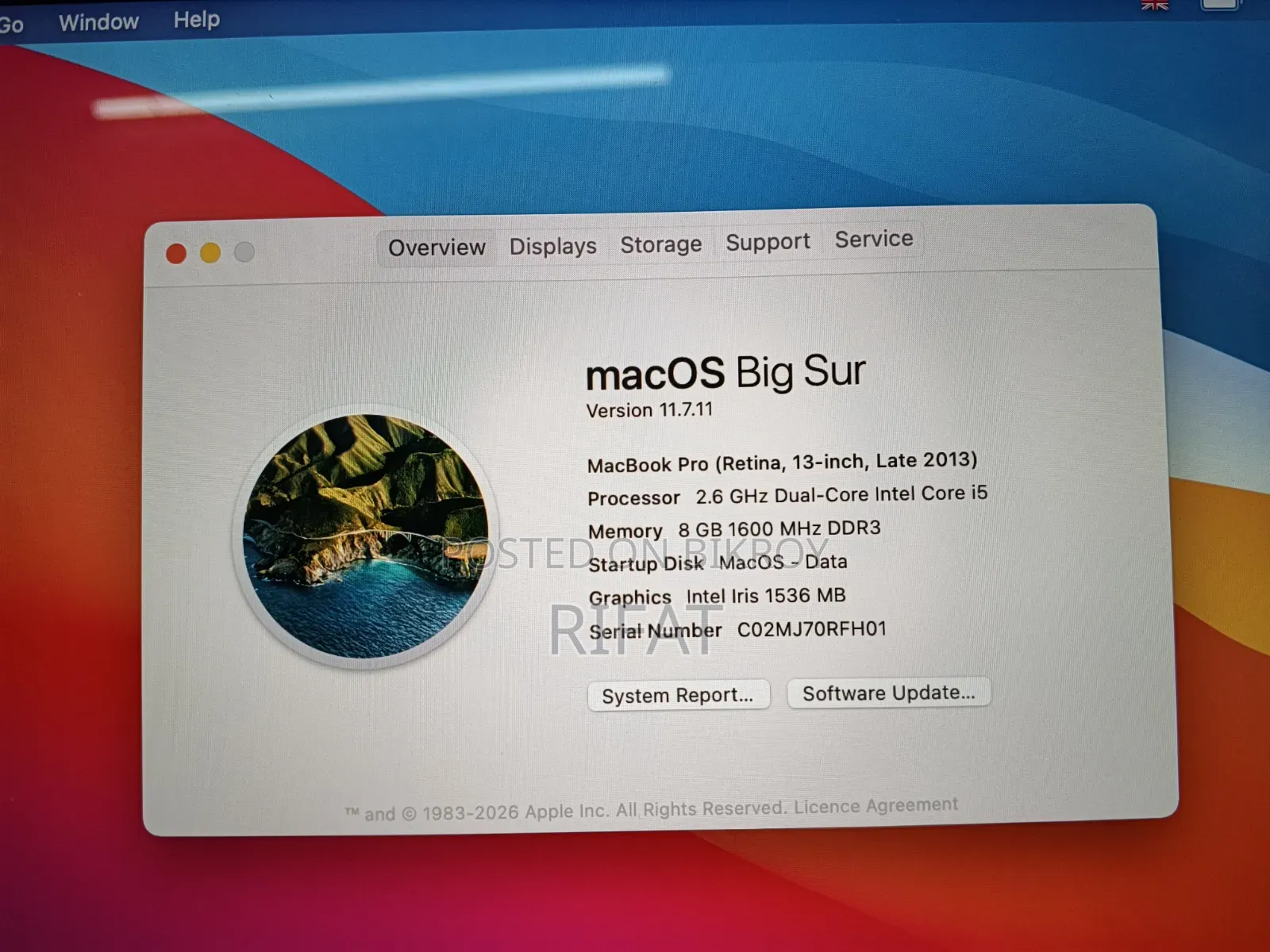This screenshot has width=1270, height=952.
Task: Click the MacBook Pro model name line
Action: [x=782, y=463]
